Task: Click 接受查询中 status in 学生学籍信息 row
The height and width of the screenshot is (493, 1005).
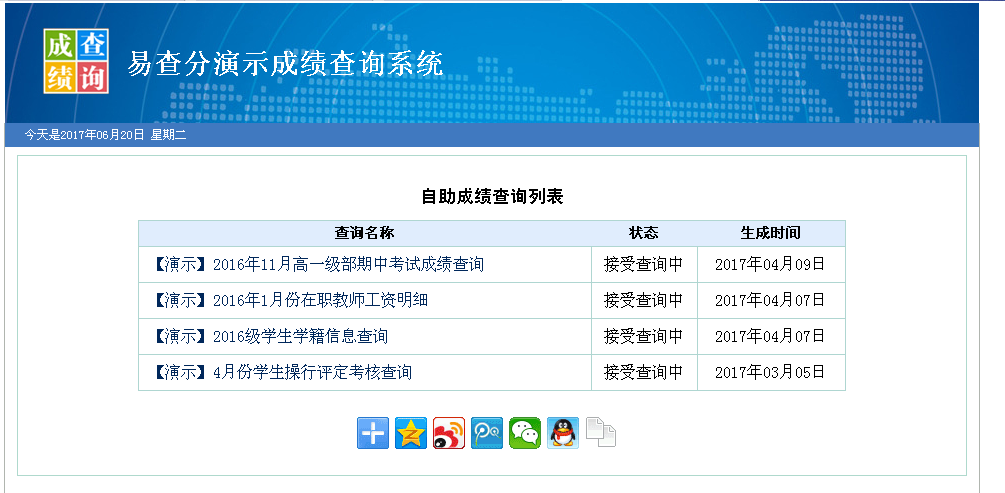Action: pyautogui.click(x=644, y=336)
